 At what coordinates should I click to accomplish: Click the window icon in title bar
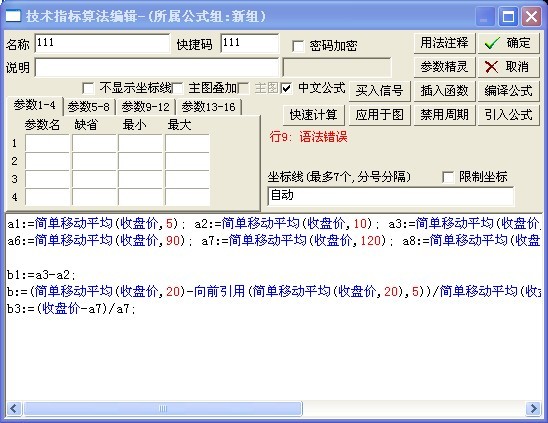pos(13,16)
